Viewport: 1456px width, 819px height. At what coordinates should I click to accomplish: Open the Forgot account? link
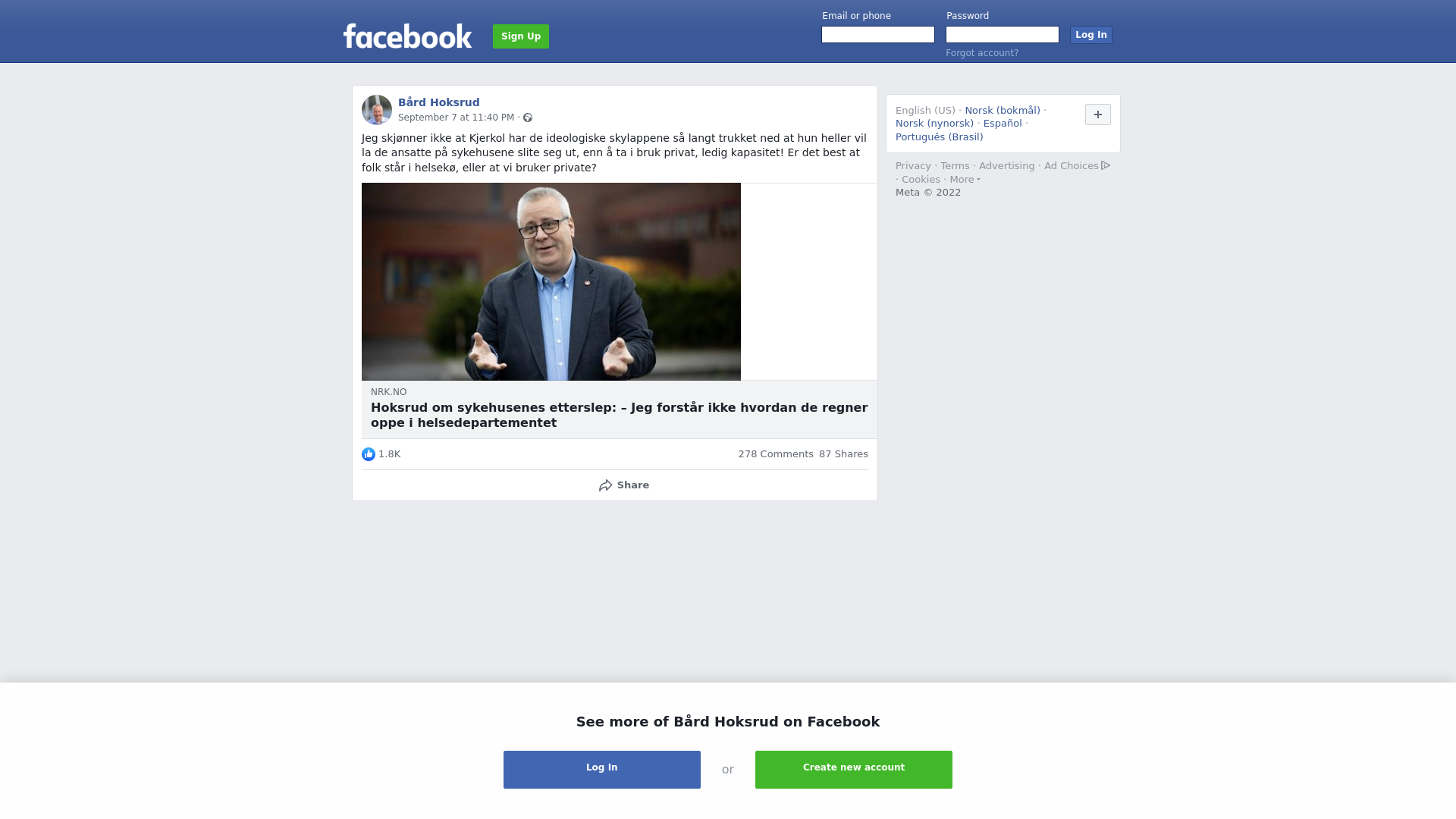coord(982,53)
